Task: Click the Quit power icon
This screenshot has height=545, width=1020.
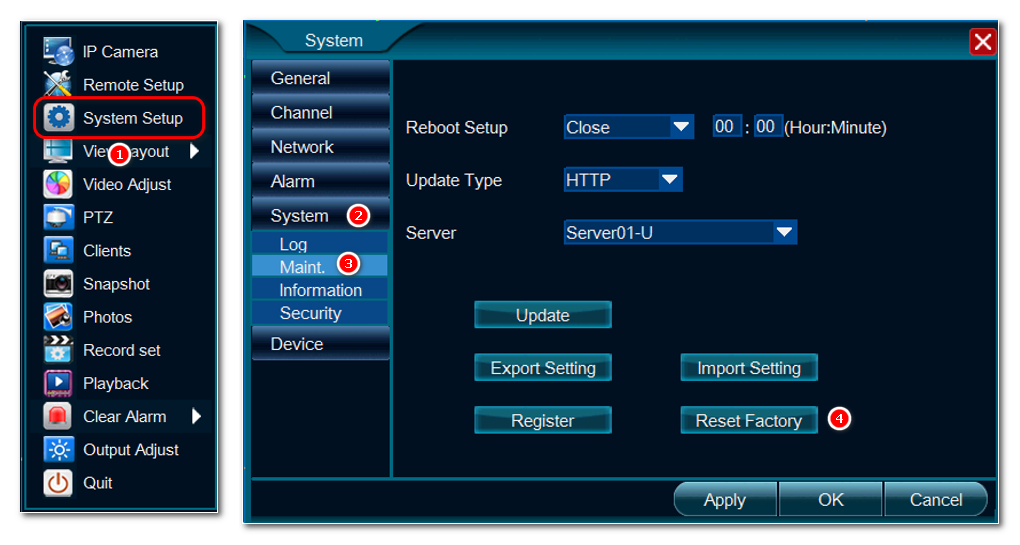Action: click(58, 483)
